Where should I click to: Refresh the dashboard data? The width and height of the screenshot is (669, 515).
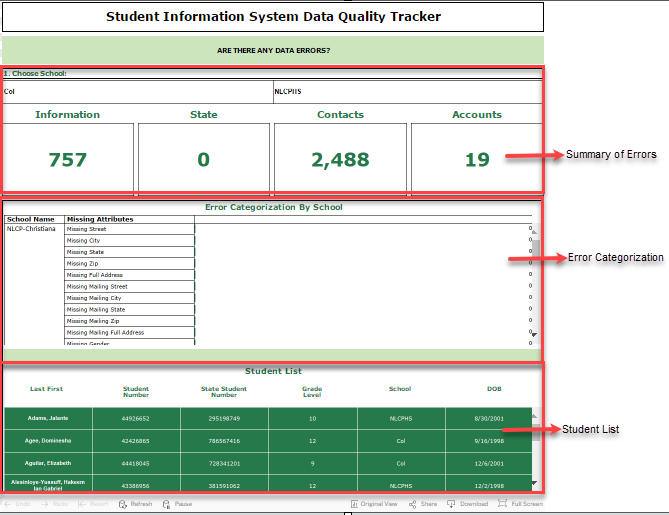click(x=135, y=504)
